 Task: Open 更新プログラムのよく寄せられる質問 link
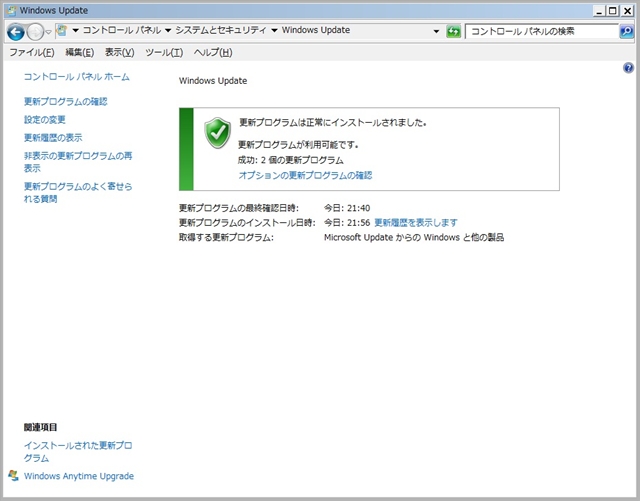pyautogui.click(x=78, y=192)
